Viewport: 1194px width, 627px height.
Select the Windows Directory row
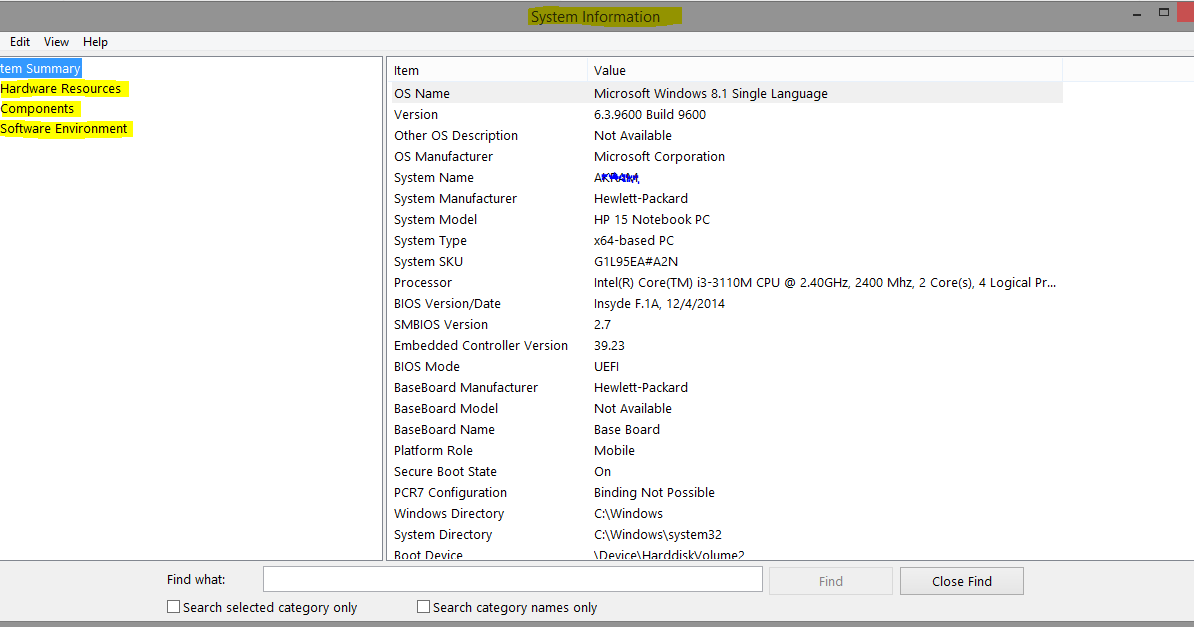coord(725,513)
